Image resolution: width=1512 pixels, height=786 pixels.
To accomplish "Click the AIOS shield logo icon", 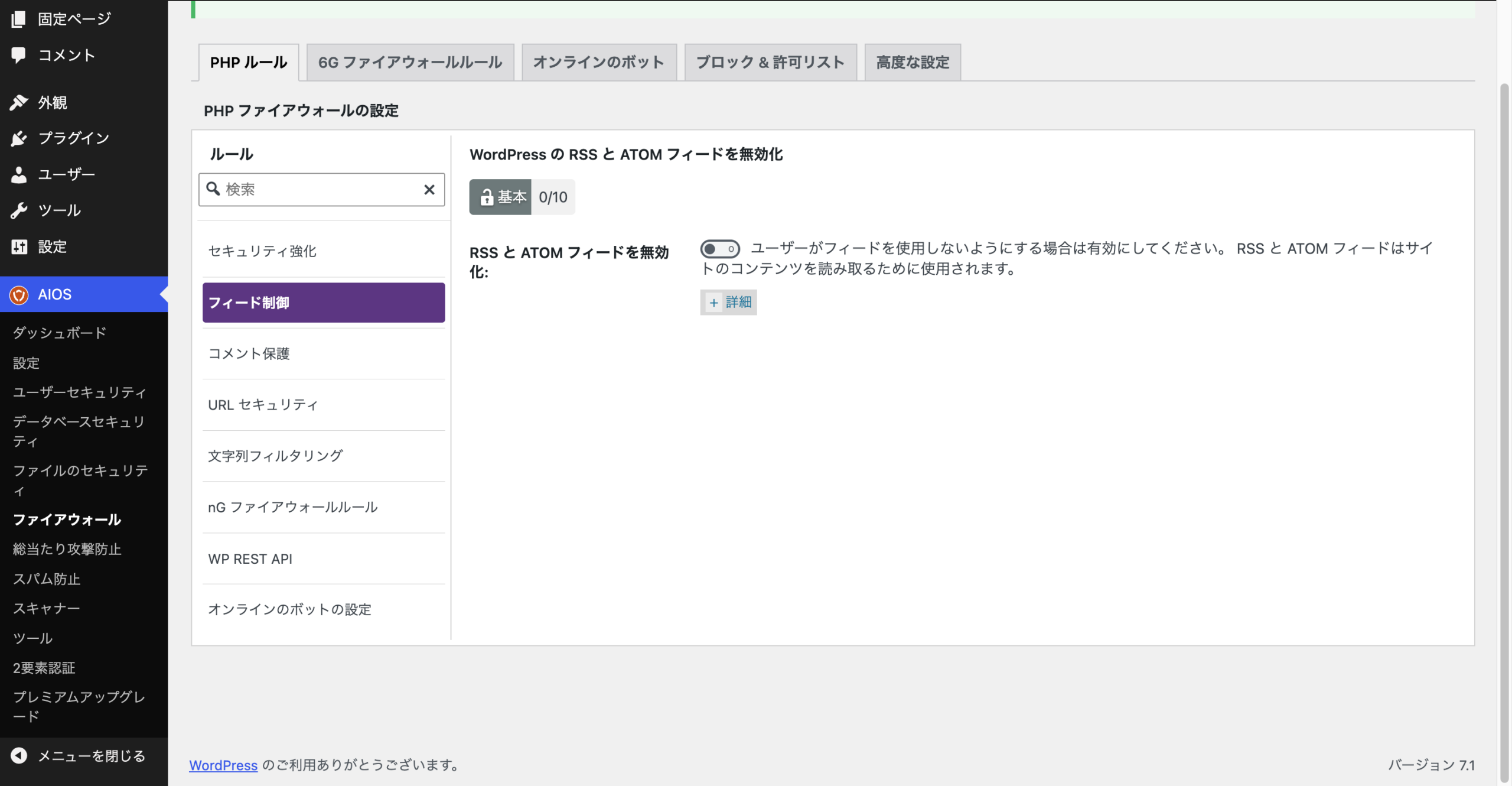I will coord(19,294).
